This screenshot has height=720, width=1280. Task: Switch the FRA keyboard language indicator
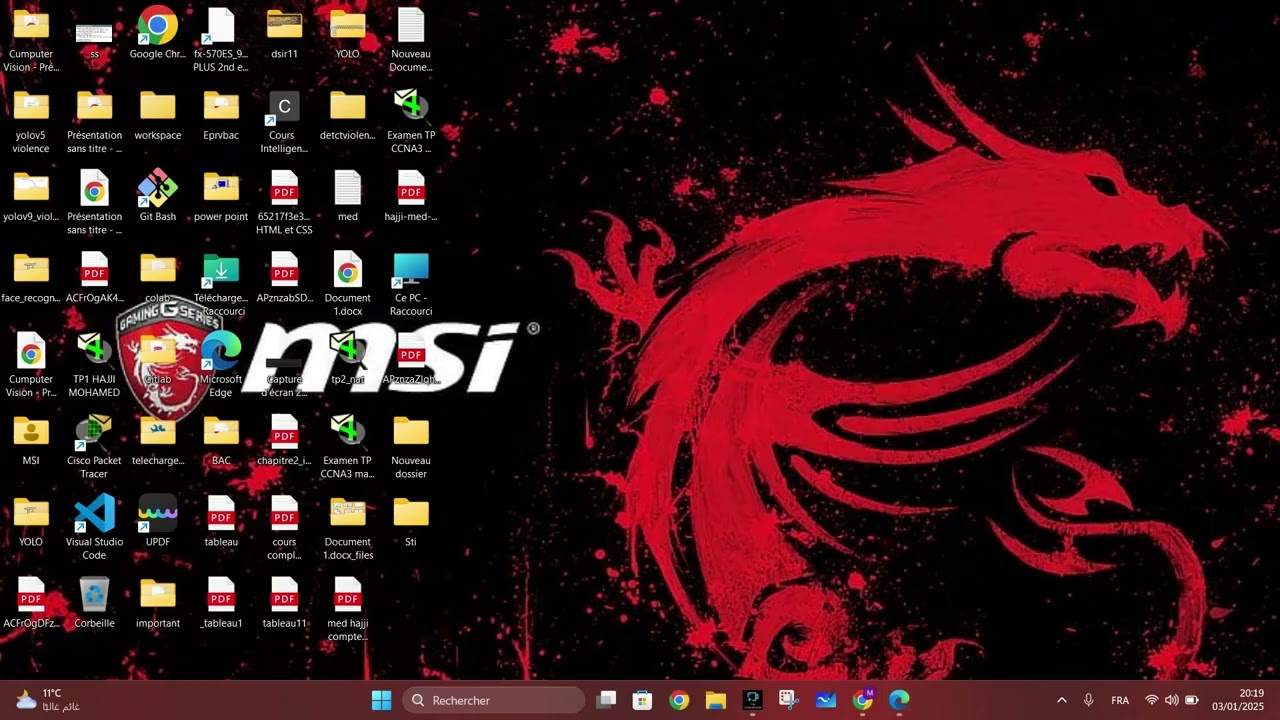1120,700
